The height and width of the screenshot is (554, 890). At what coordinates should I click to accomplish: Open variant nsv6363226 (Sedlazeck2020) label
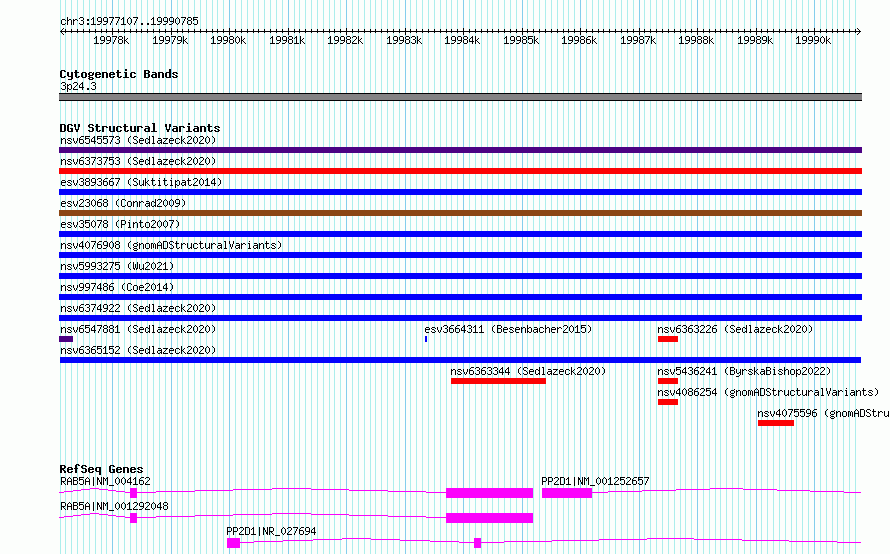point(735,329)
